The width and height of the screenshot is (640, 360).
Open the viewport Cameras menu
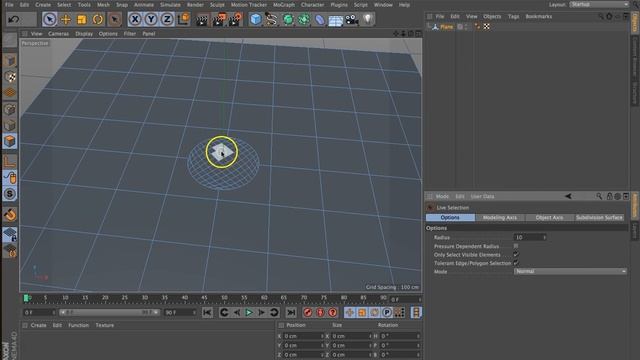coord(58,34)
